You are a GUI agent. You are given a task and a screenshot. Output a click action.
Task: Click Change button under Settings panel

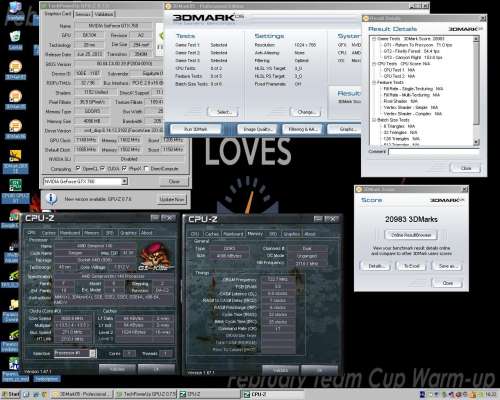tap(305, 112)
